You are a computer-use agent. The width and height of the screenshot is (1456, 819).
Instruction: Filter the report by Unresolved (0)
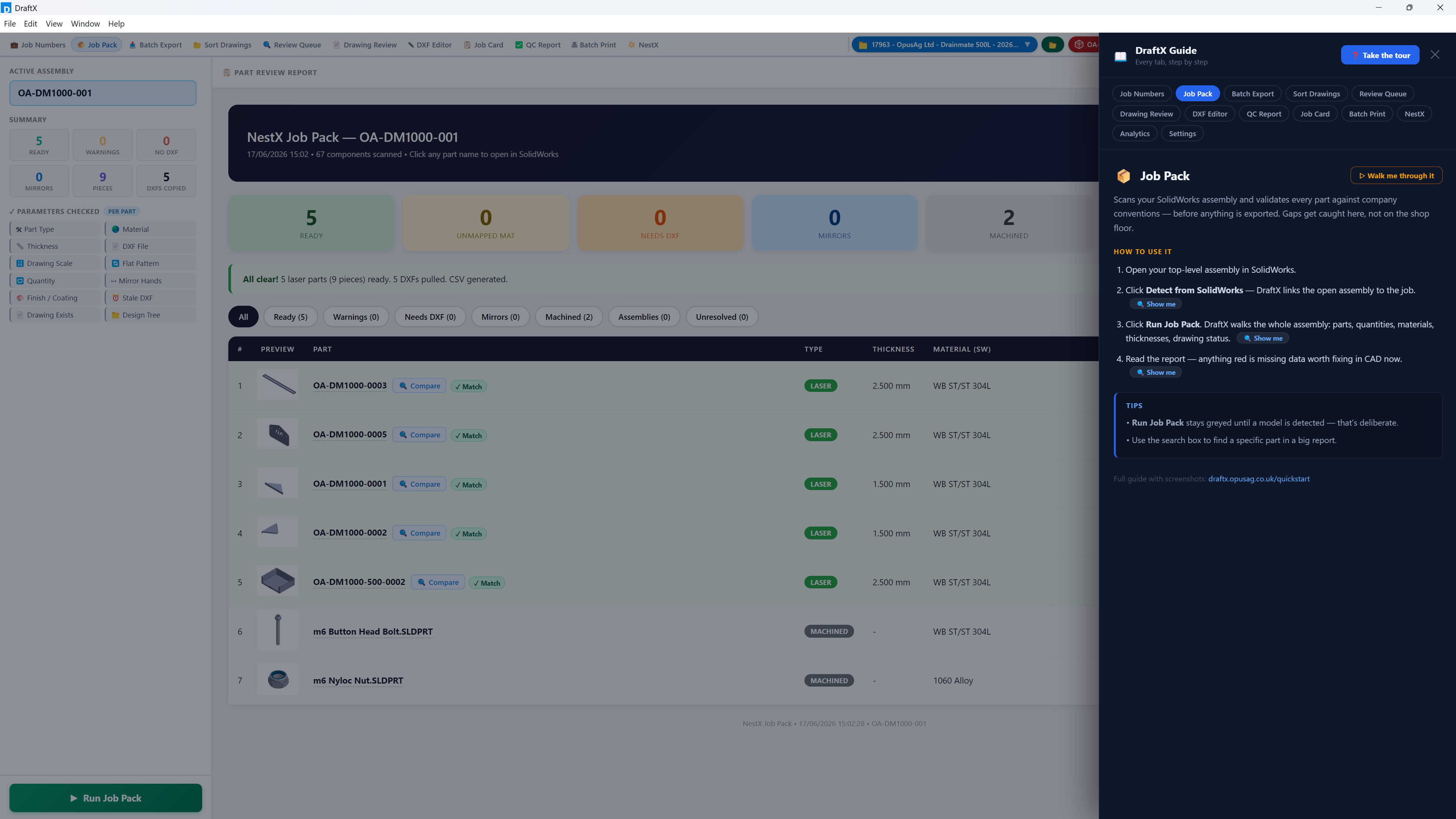(x=722, y=317)
